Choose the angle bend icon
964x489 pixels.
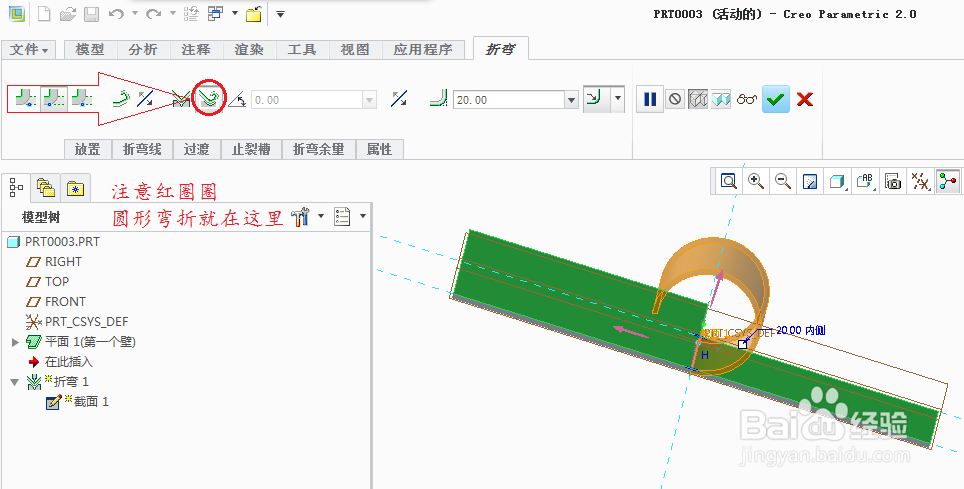click(180, 98)
